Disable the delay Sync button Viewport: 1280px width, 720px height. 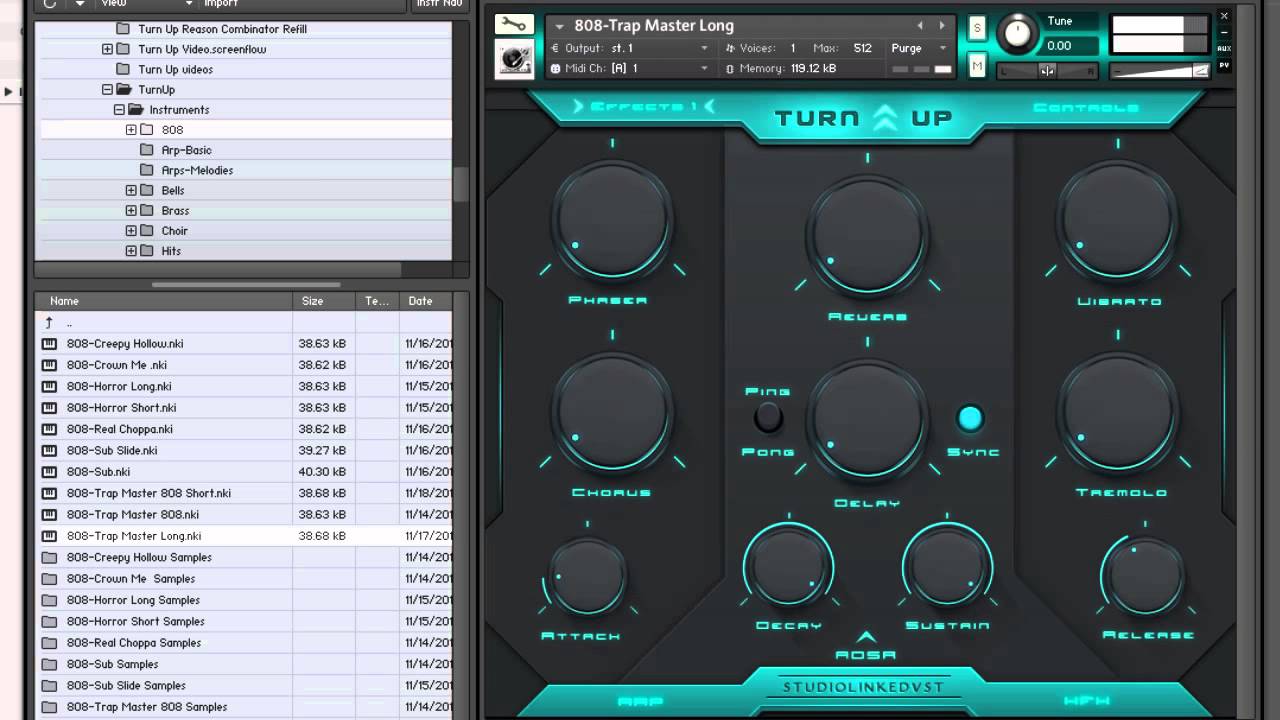(970, 418)
